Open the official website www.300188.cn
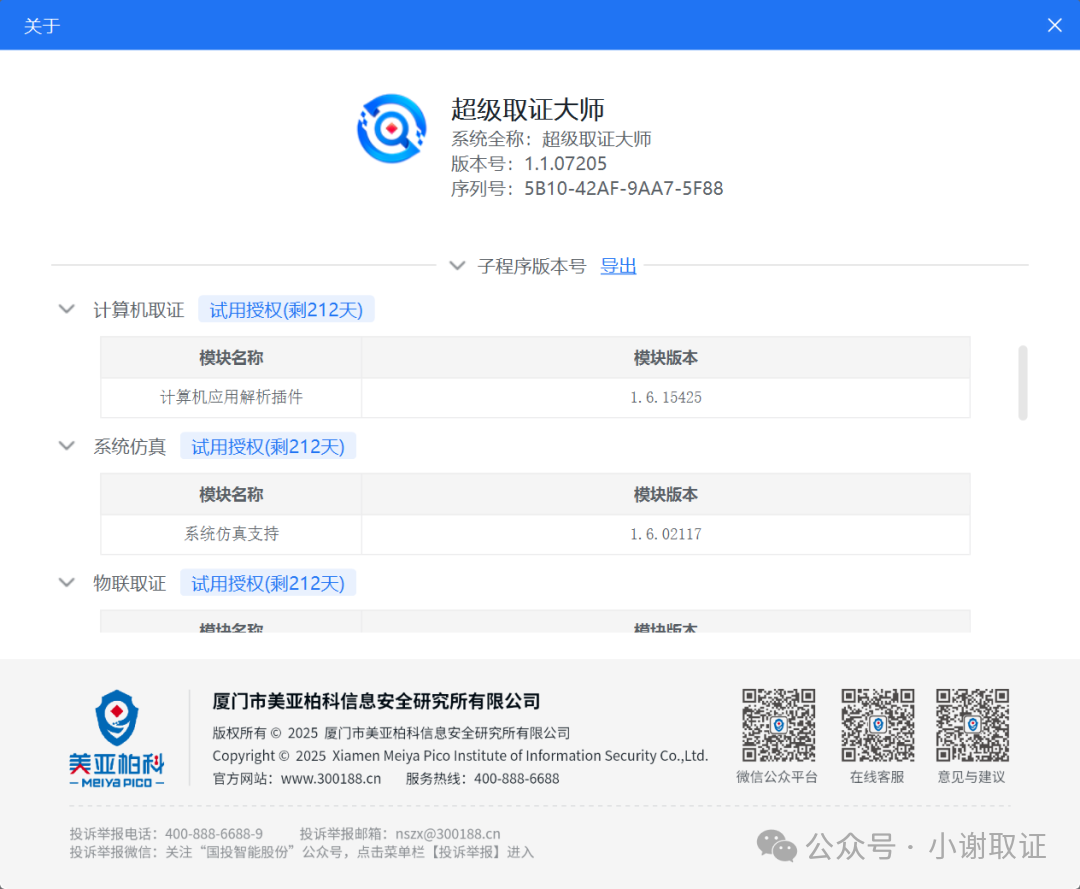This screenshot has width=1080, height=889. tap(330, 779)
